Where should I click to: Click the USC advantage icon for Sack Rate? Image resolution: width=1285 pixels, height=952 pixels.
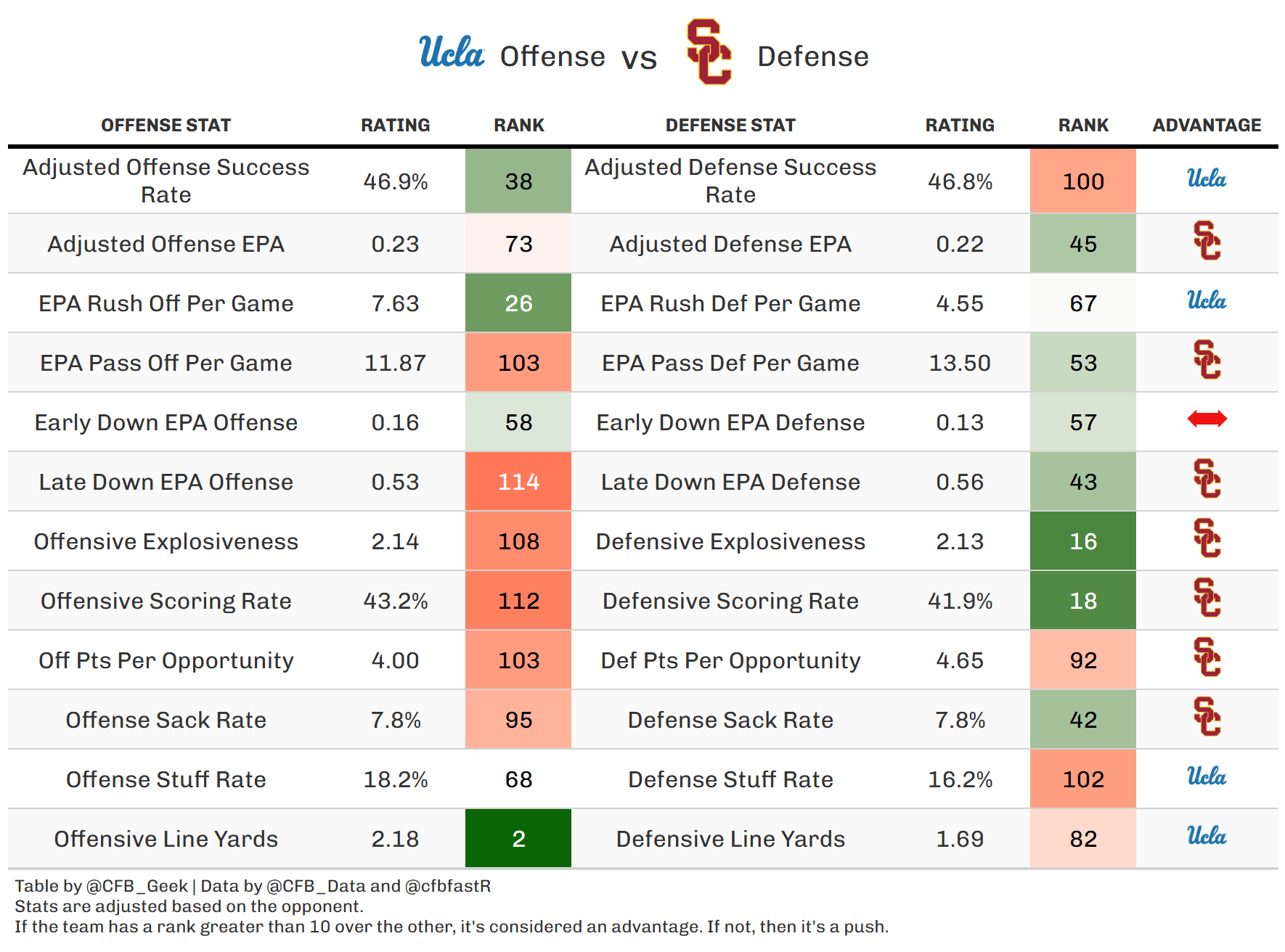(1207, 717)
